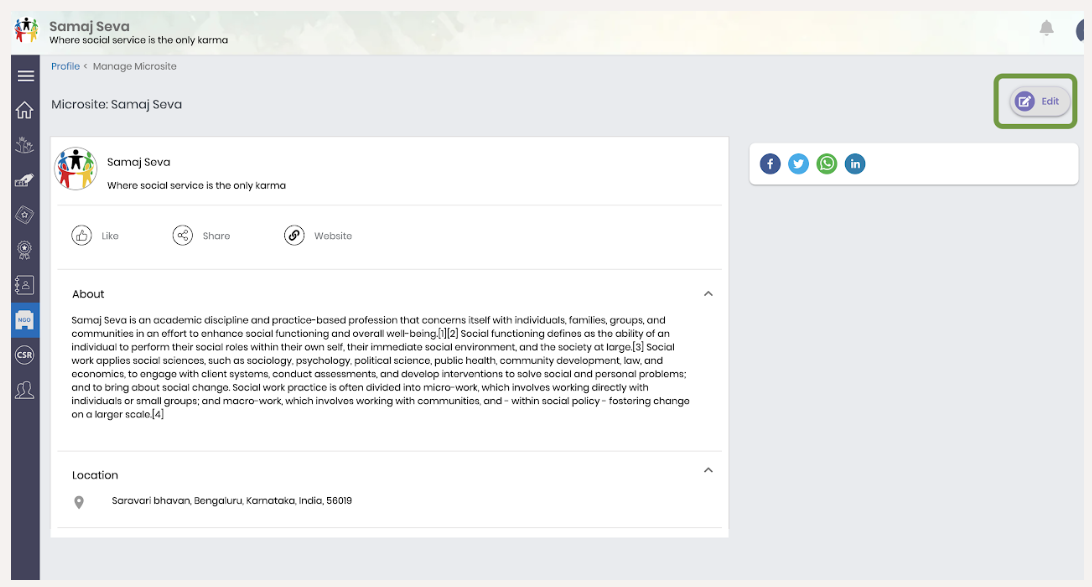Image resolution: width=1092 pixels, height=587 pixels.
Task: Collapse the Location section
Action: [708, 471]
